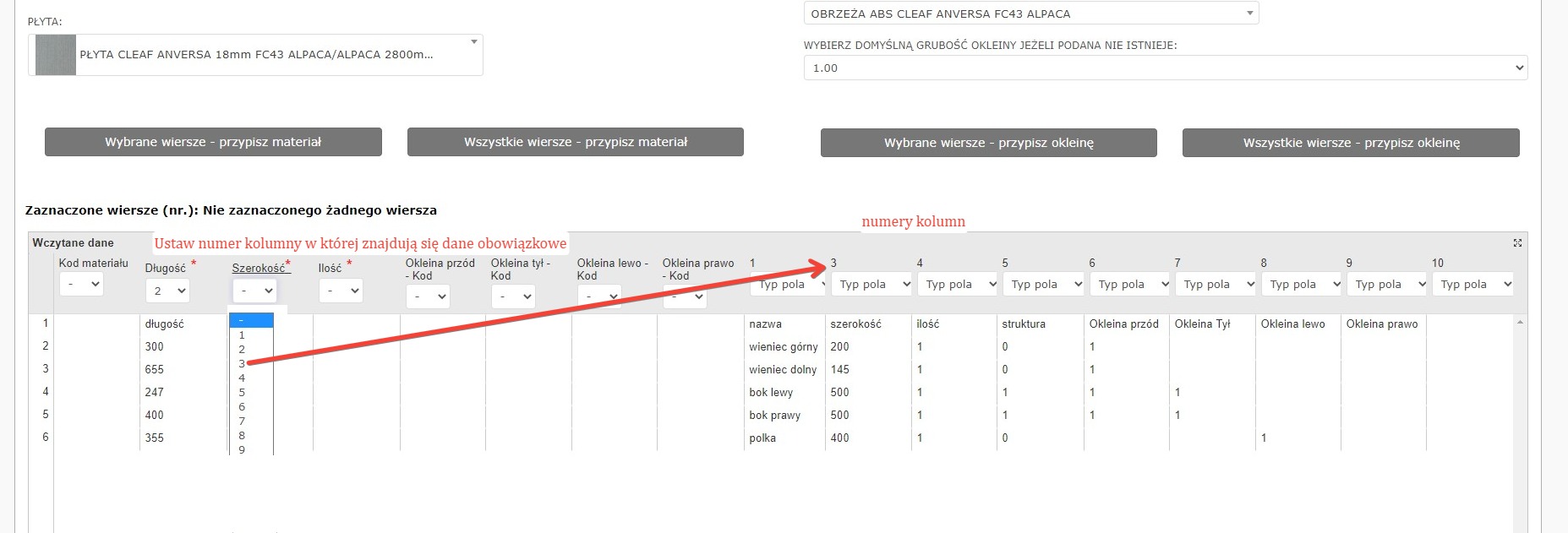Open the Długość column number dropdown
Screen dimensions: 1568x533
(x=167, y=291)
